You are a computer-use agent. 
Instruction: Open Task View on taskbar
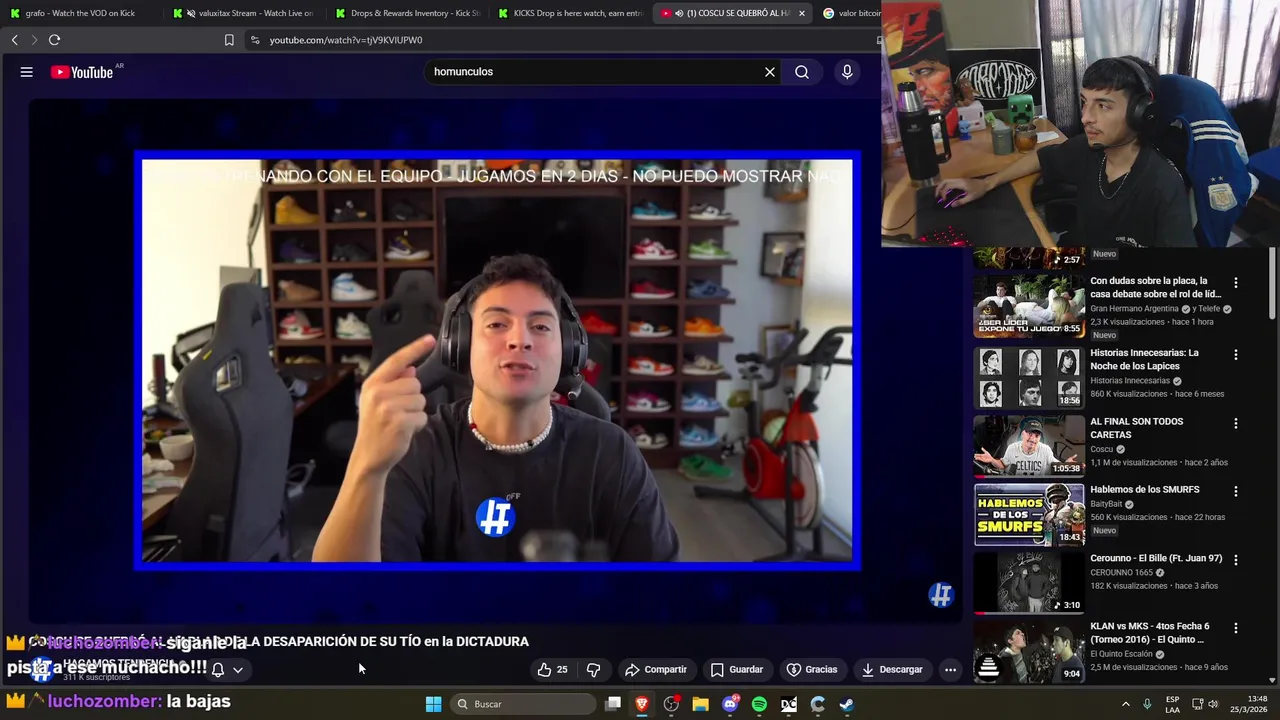(613, 704)
